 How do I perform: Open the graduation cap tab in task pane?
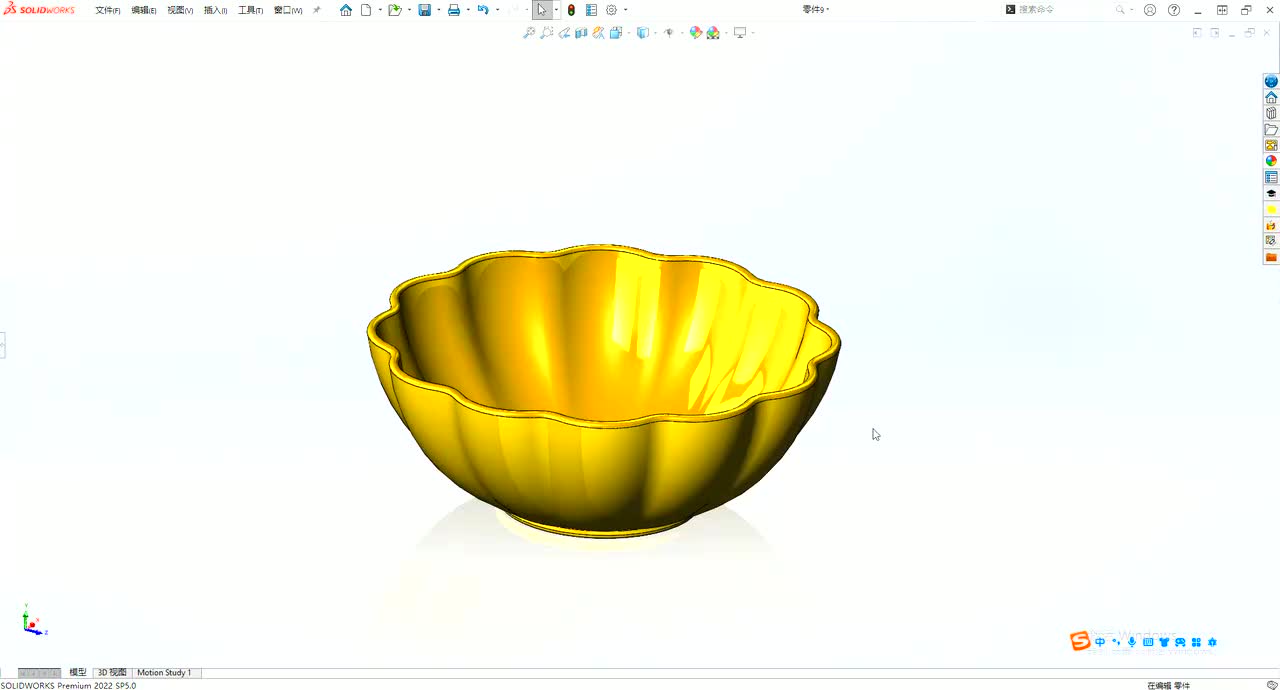point(1271,194)
